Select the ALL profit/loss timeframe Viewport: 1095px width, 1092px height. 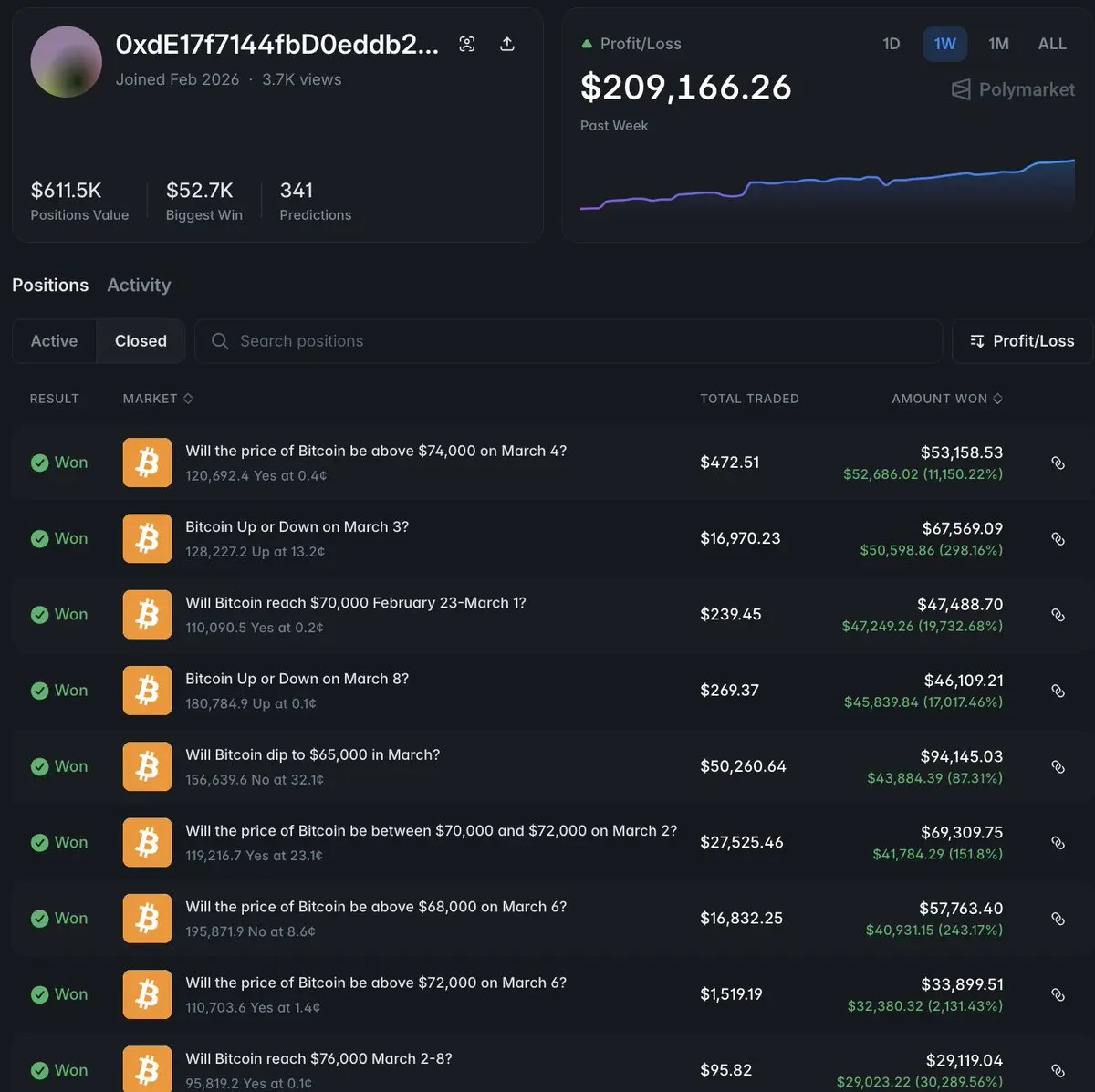coord(1052,44)
